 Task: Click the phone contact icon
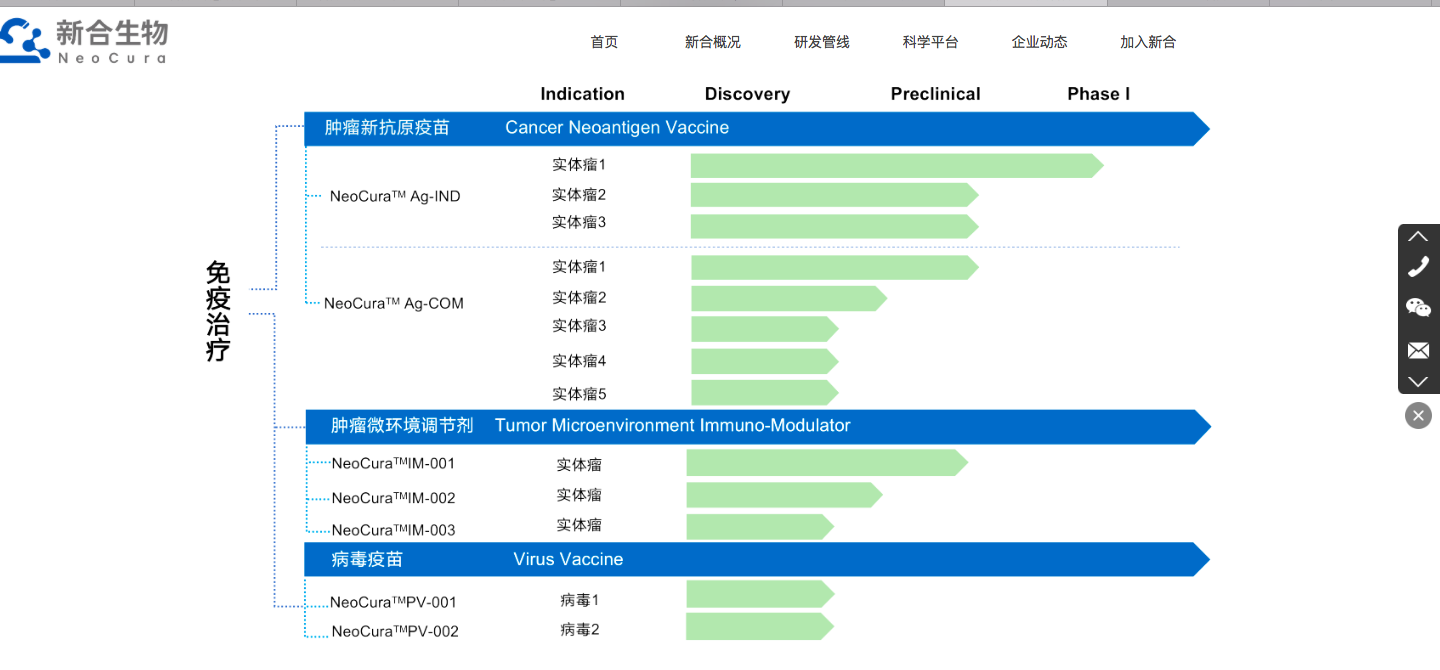coord(1418,267)
